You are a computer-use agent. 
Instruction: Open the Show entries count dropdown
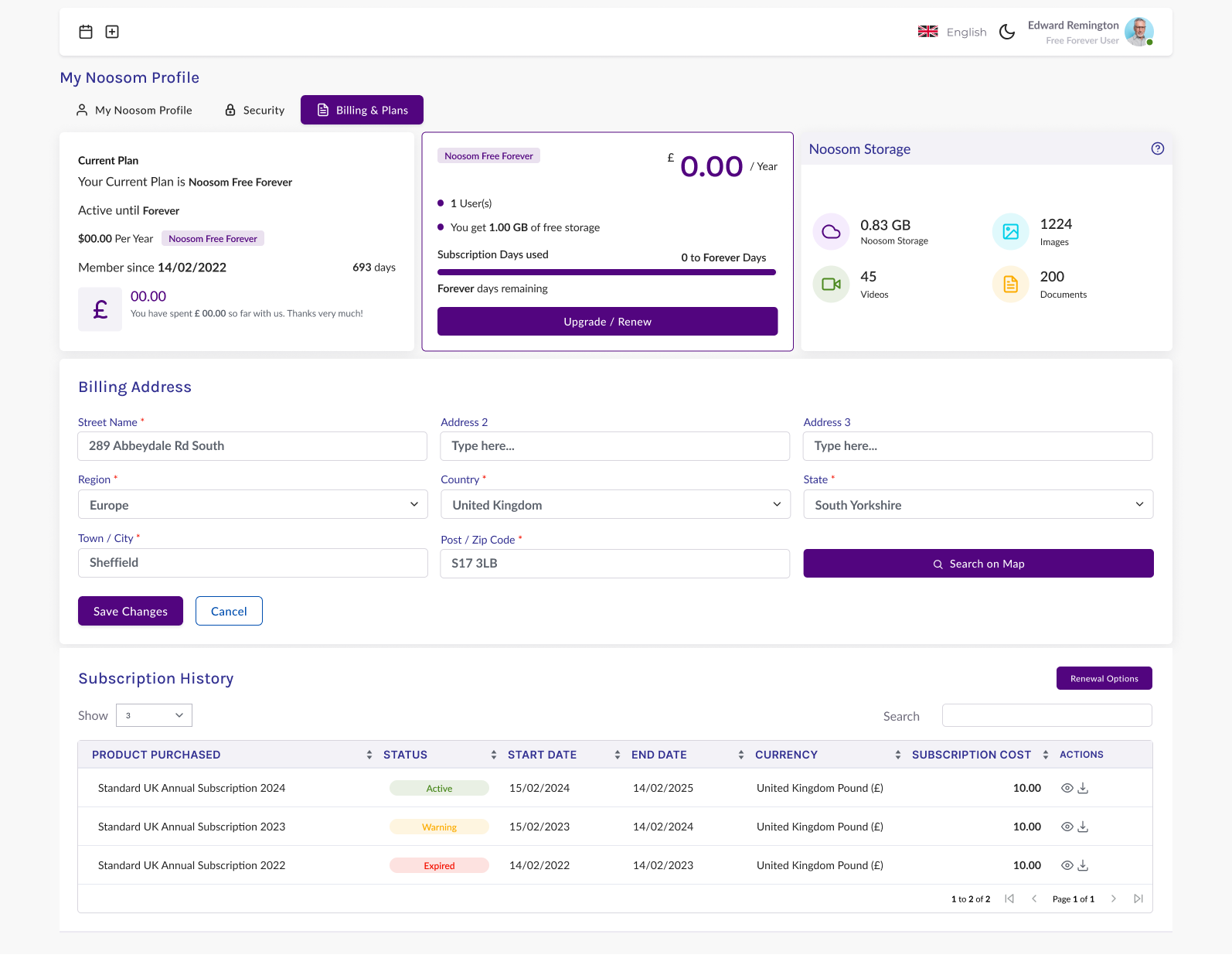point(154,715)
